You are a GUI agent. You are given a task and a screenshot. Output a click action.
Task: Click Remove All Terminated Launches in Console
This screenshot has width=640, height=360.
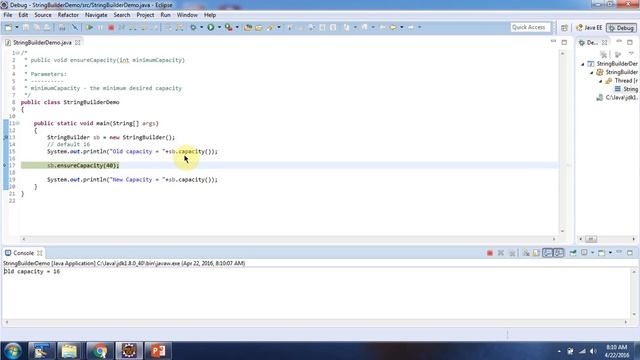tap(512, 253)
